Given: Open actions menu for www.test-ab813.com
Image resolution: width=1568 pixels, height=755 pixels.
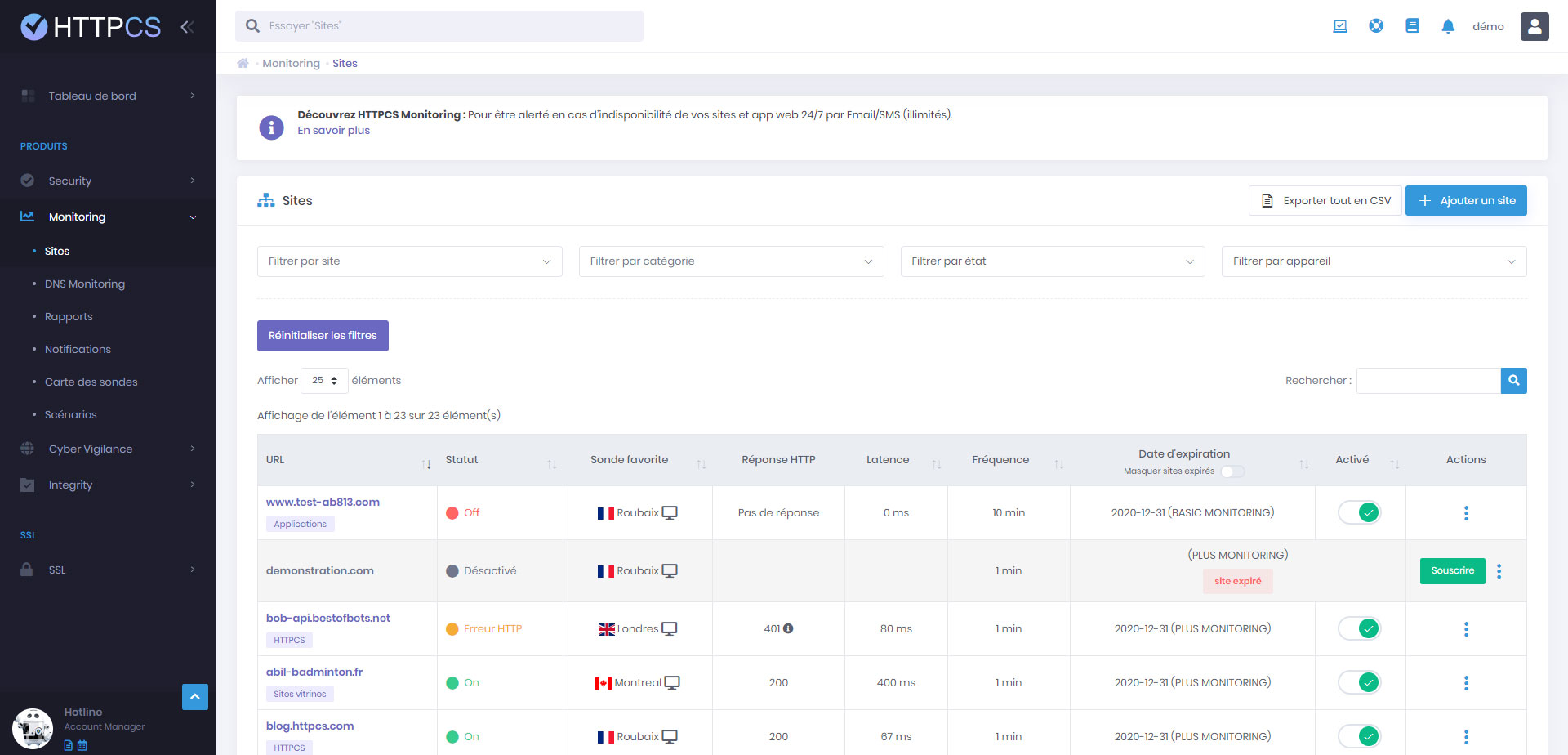Looking at the screenshot, I should pos(1466,513).
